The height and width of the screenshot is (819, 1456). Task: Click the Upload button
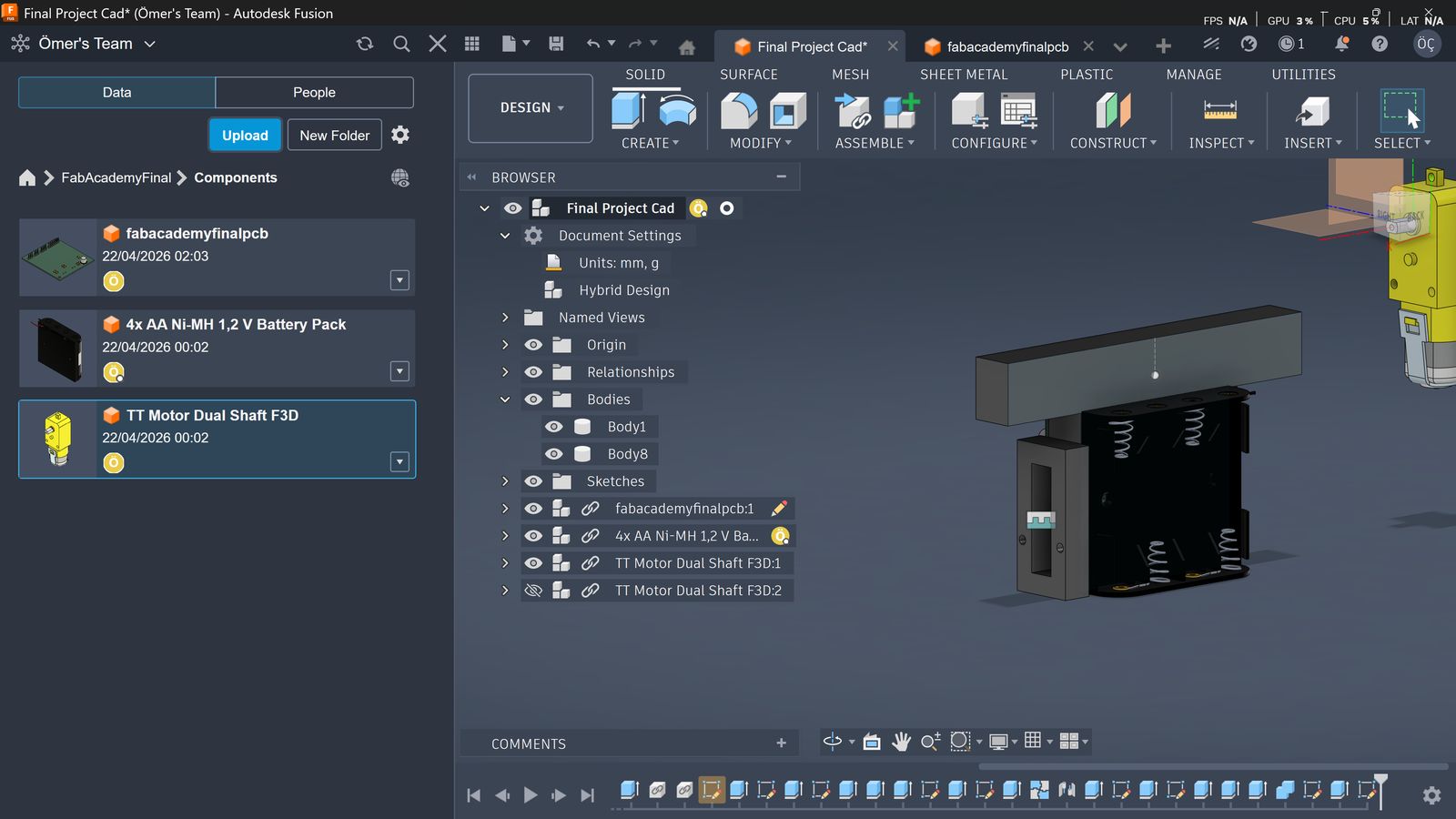(x=245, y=135)
